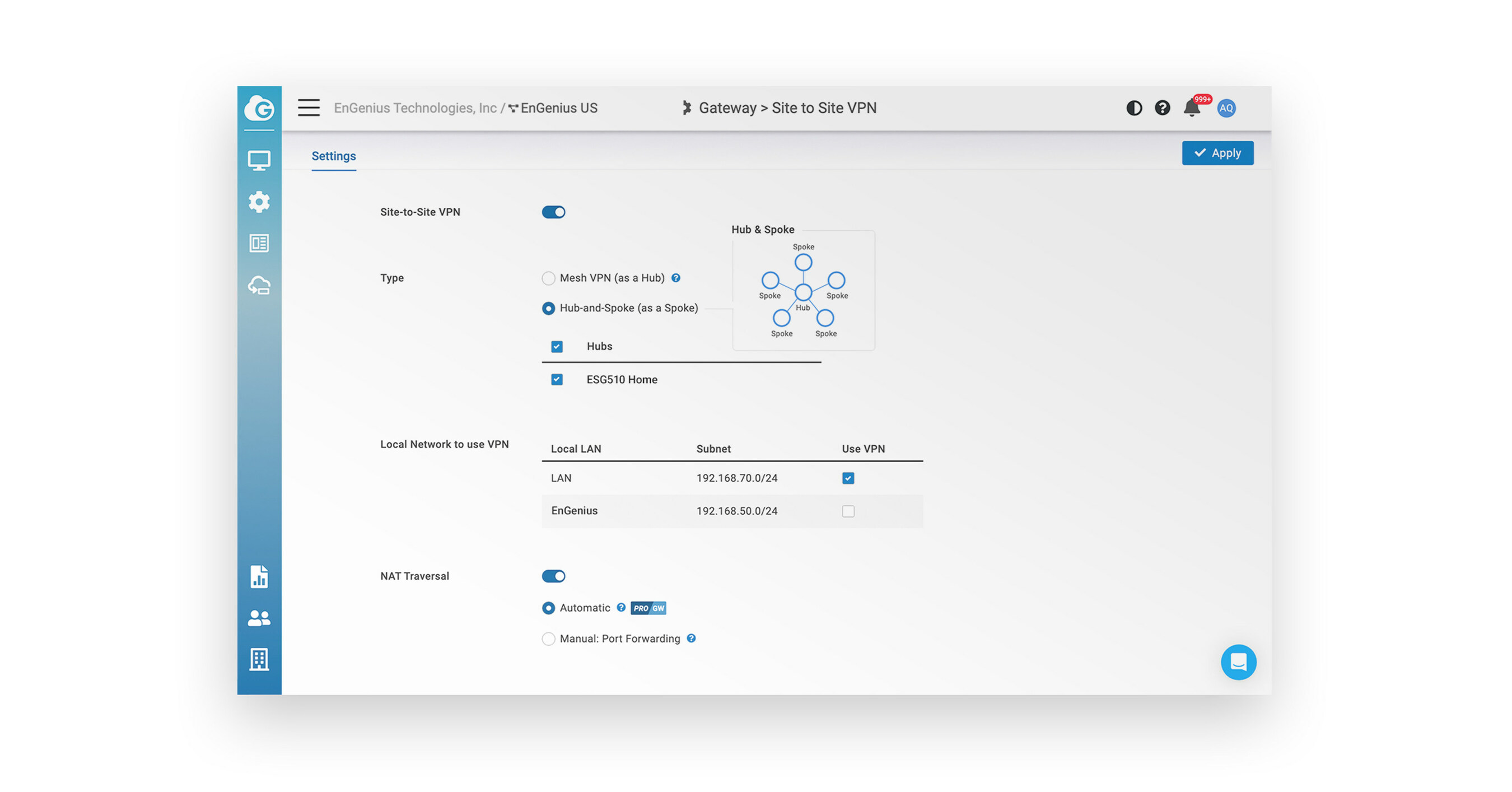Open the Organization building icon in sidebar

pyautogui.click(x=259, y=659)
